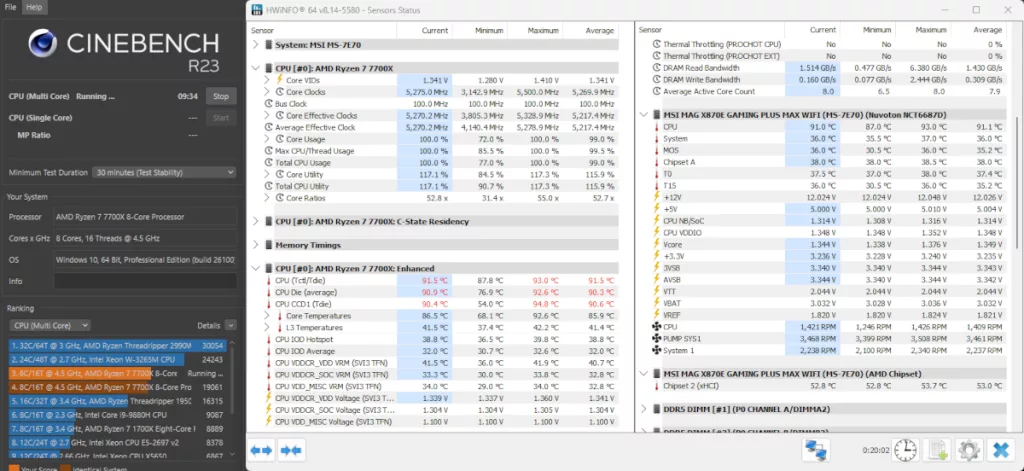Viewport: 1024px width, 471px height.
Task: Click the 91.5 °C Tctl/Tdie current value
Action: click(x=434, y=280)
